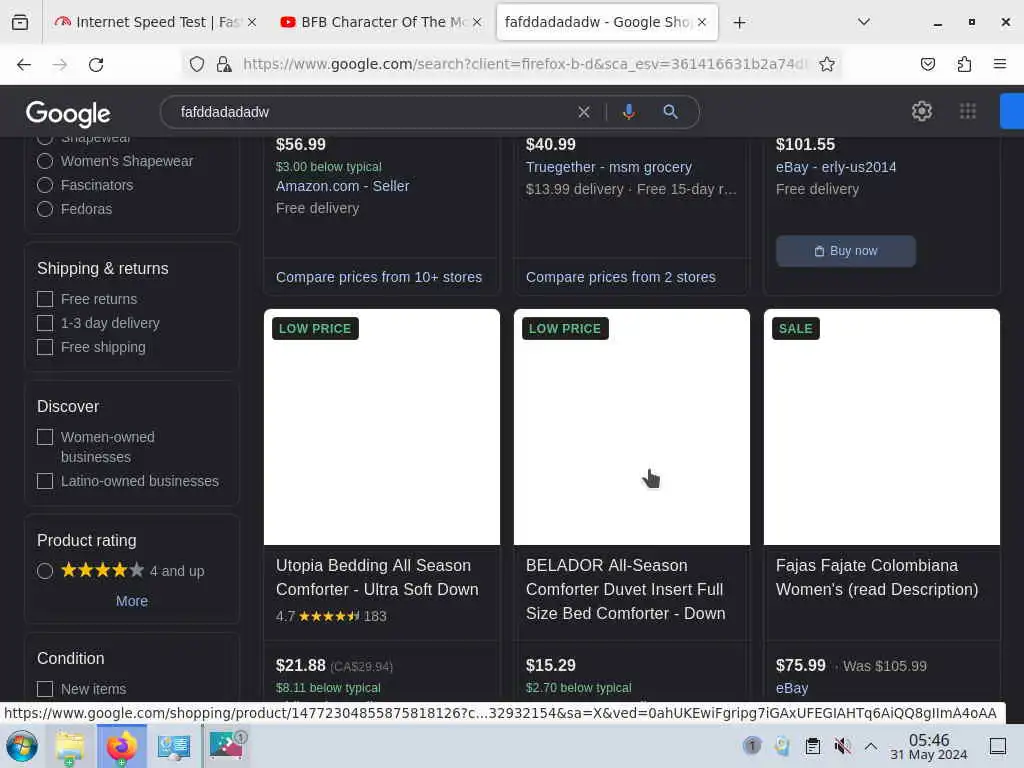Open Google settings gear
Image resolution: width=1024 pixels, height=768 pixels.
pos(921,111)
